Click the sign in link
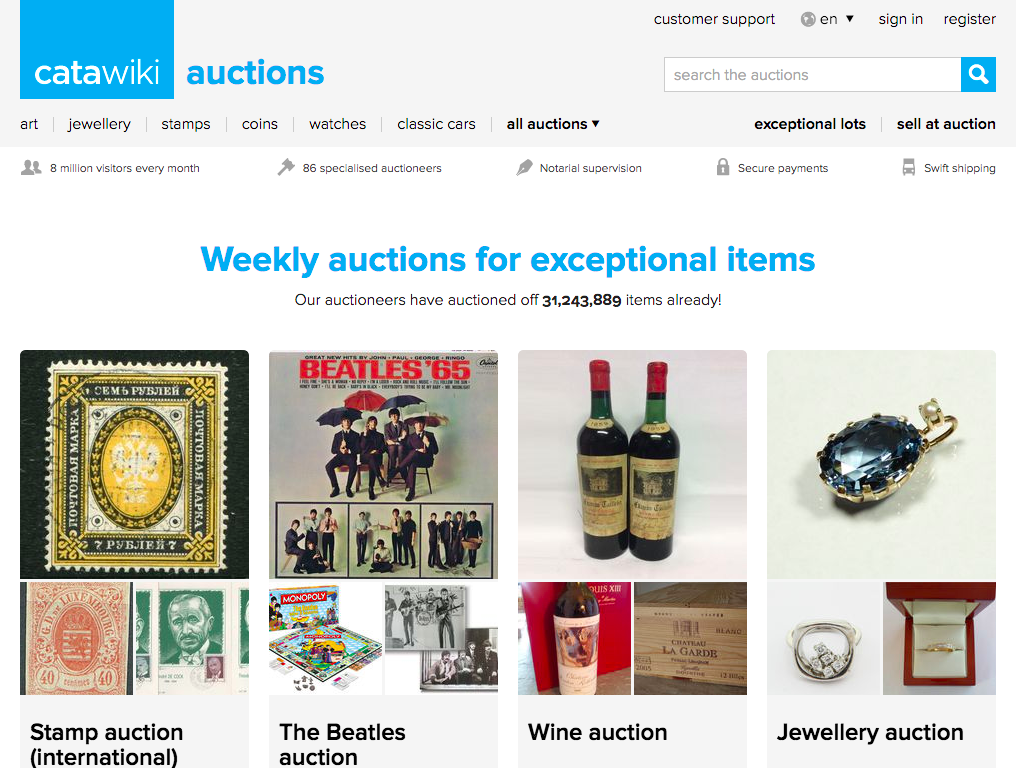This screenshot has width=1016, height=768. (x=900, y=19)
